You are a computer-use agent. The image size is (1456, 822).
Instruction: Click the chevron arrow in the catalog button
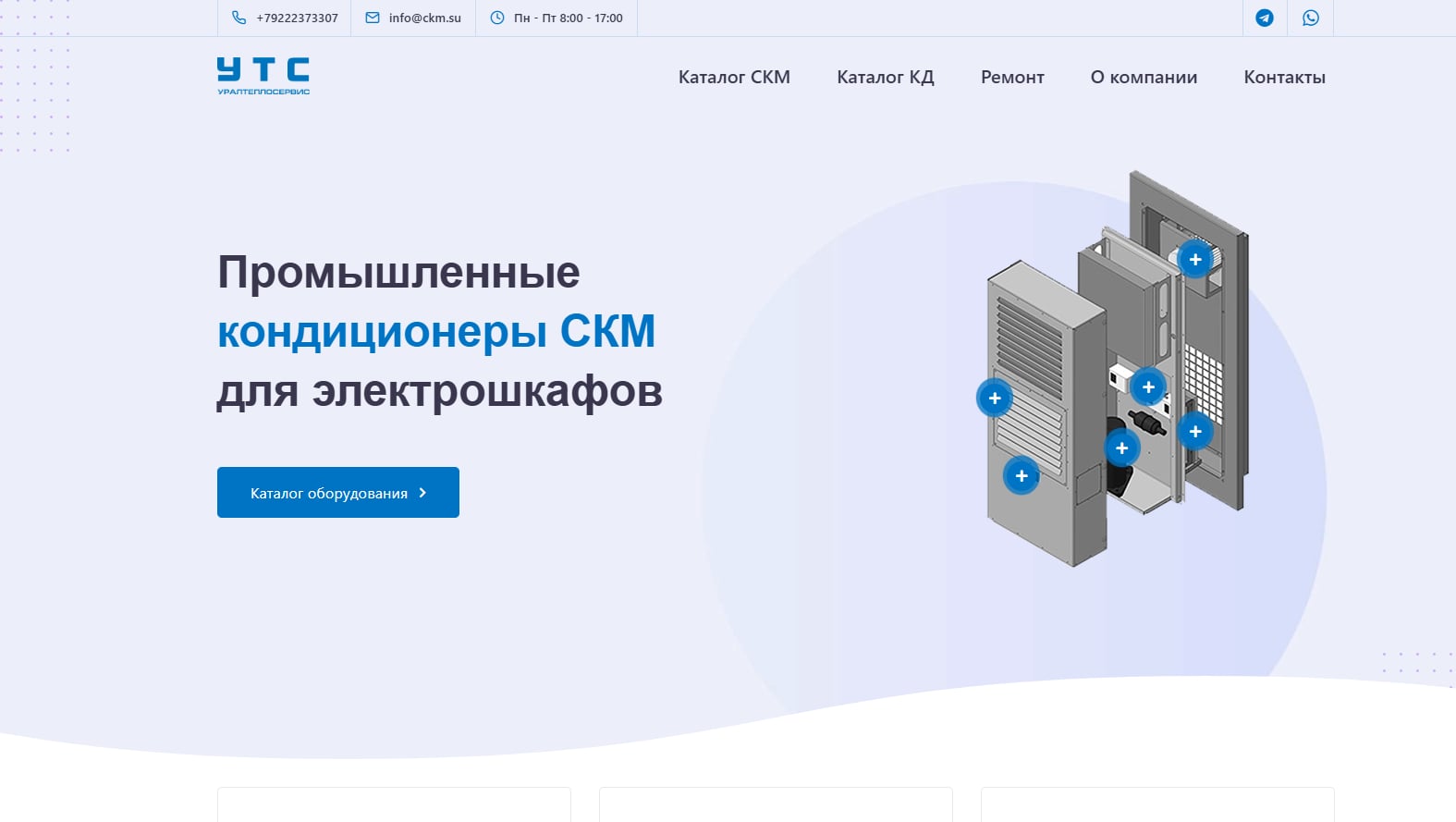click(422, 493)
